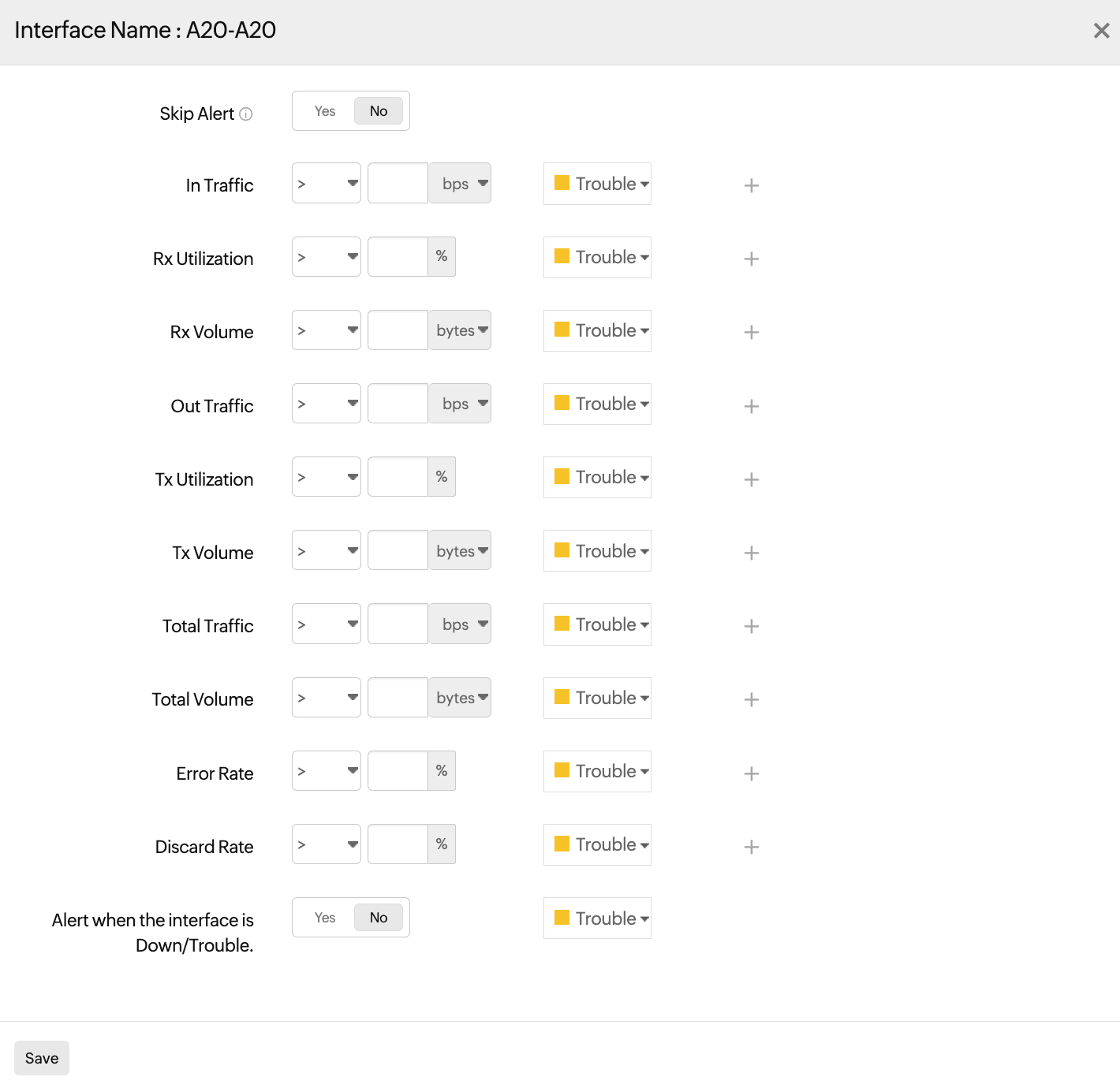Click the plus icon for Tx Volume

click(751, 553)
